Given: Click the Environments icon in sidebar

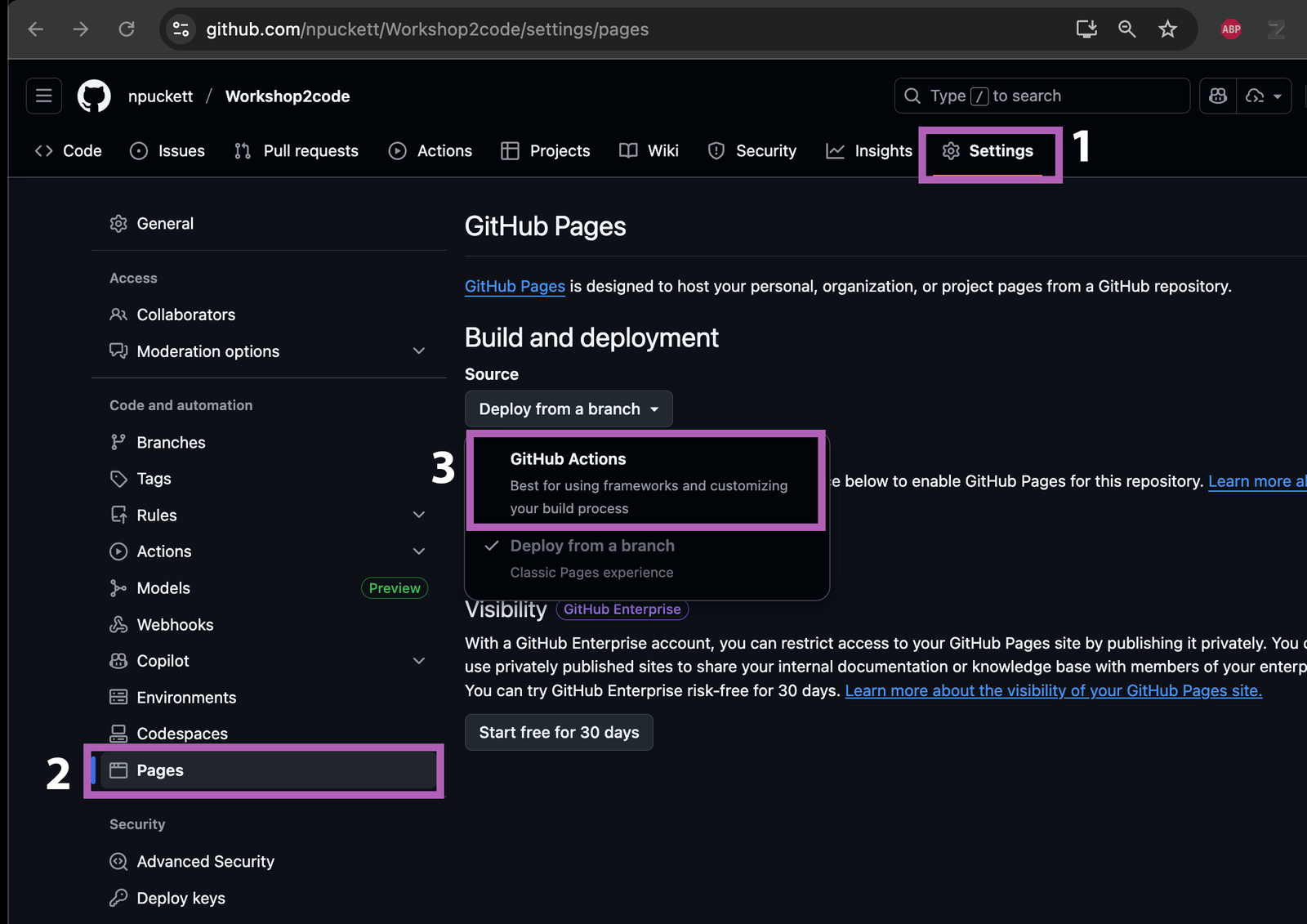Looking at the screenshot, I should (118, 698).
